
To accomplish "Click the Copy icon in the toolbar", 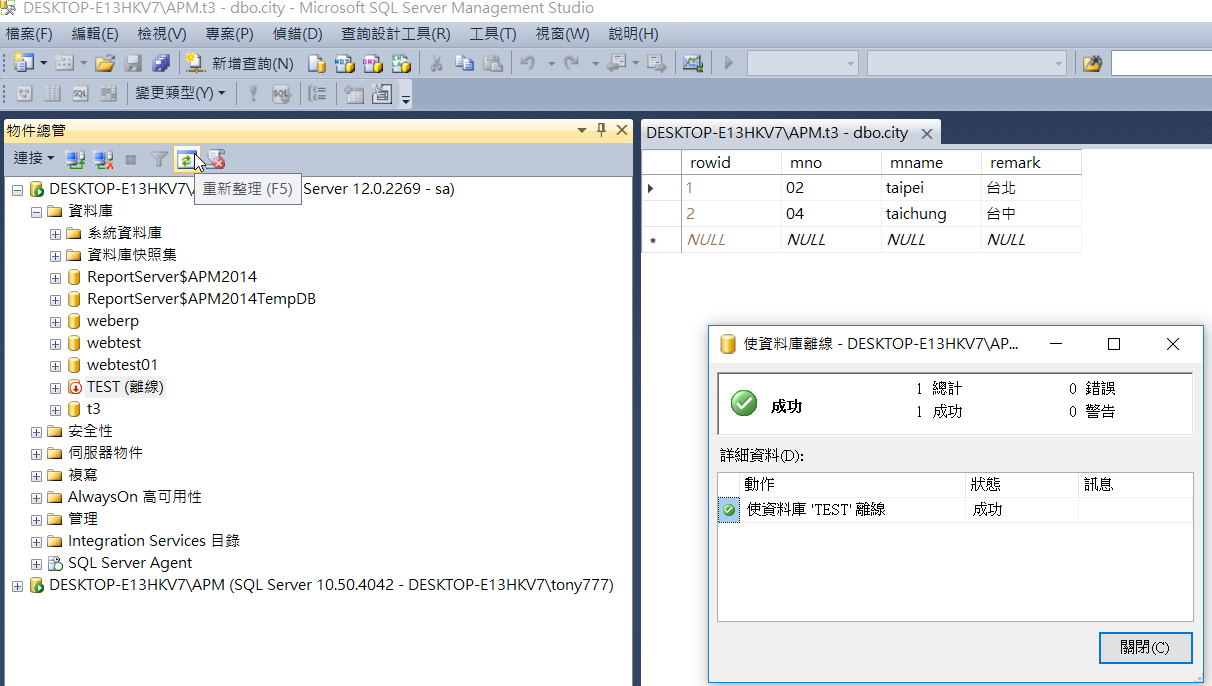I will (x=465, y=63).
